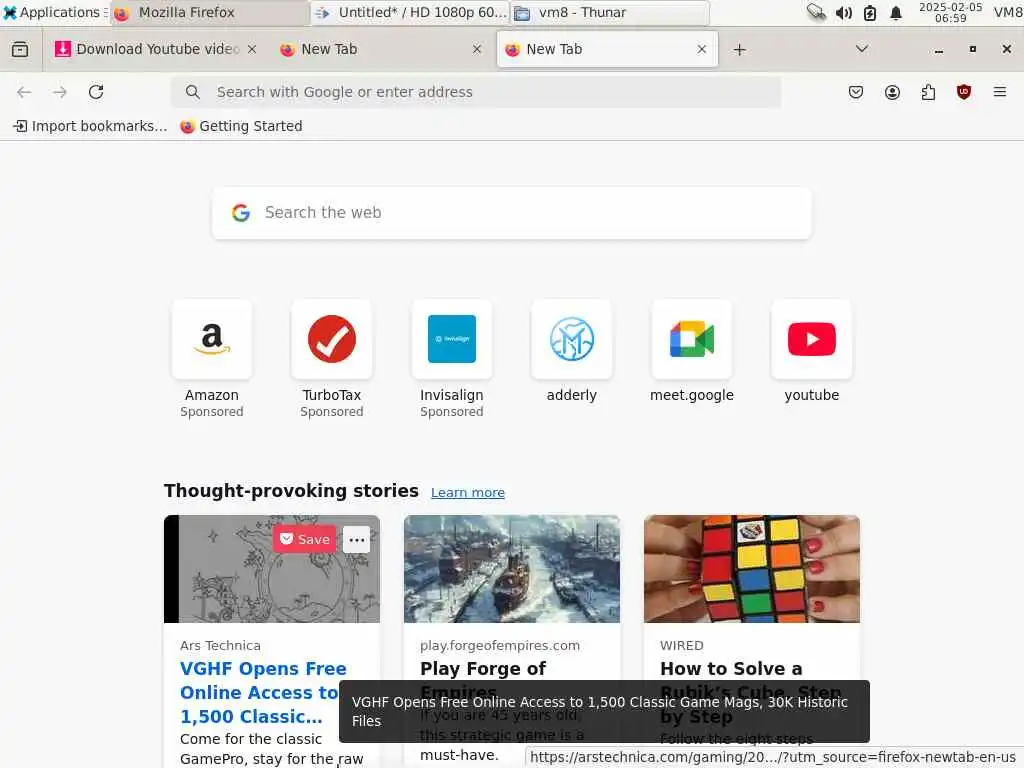
Task: Close the Download Youtube video tab
Action: pos(251,49)
